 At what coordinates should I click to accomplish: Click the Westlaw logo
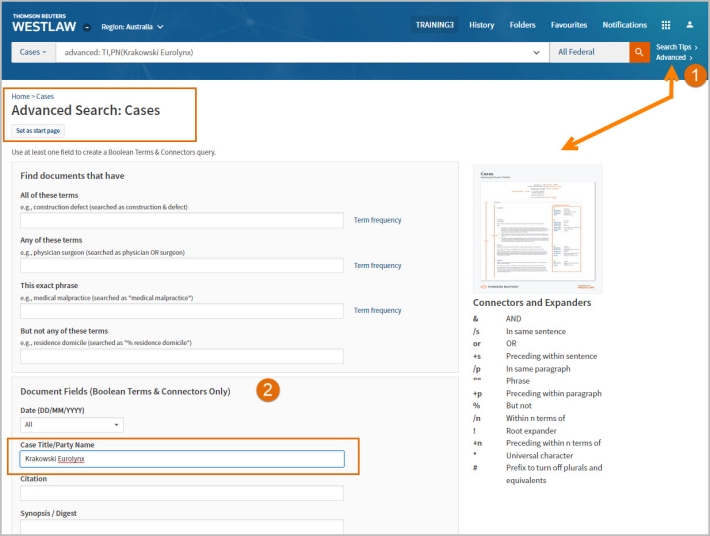(44, 24)
